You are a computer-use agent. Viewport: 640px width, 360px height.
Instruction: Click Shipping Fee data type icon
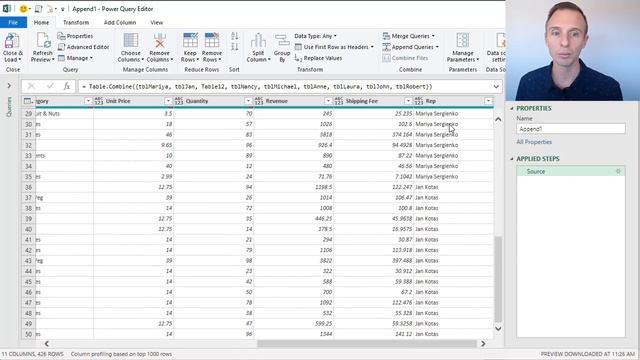pos(338,101)
